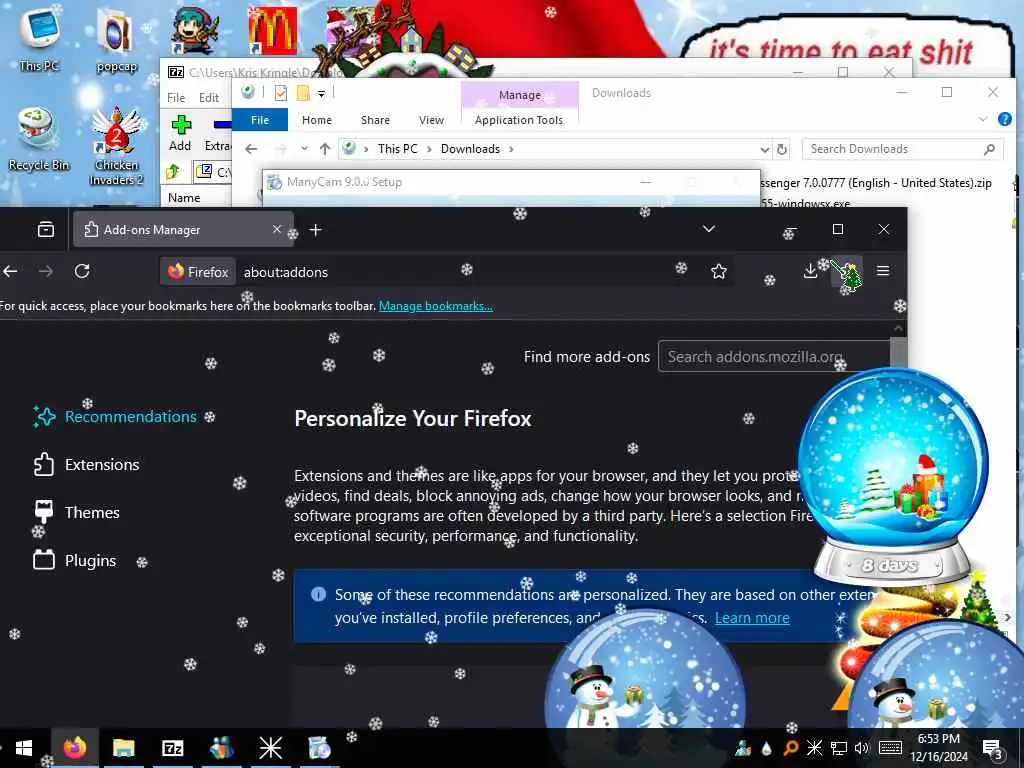Image resolution: width=1024 pixels, height=768 pixels.
Task: Follow the Learn more link
Action: [752, 618]
